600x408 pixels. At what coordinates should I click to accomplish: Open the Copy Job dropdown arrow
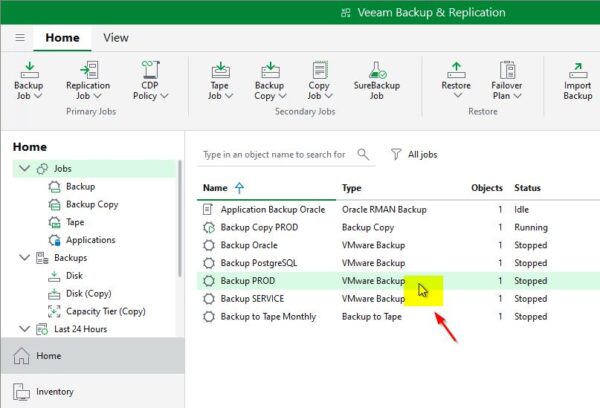point(329,96)
